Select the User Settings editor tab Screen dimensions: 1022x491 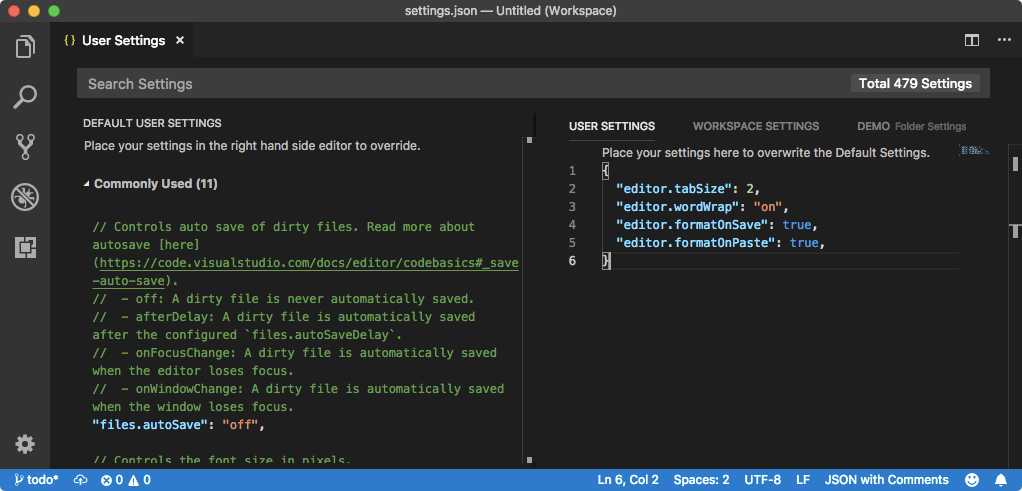point(121,40)
